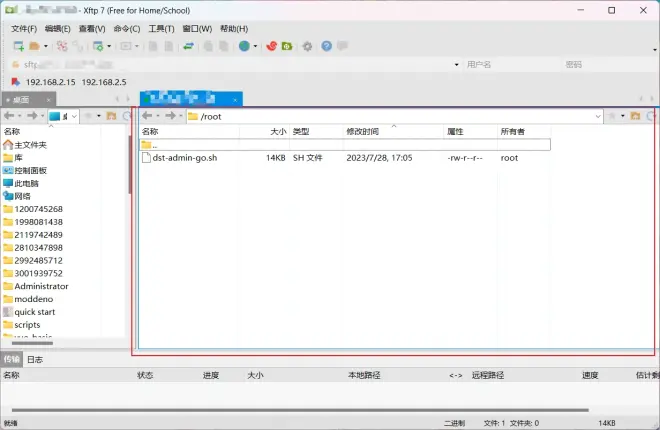This screenshot has height=430, width=660.
Task: Open the 查看(V) menu
Action: tap(92, 29)
